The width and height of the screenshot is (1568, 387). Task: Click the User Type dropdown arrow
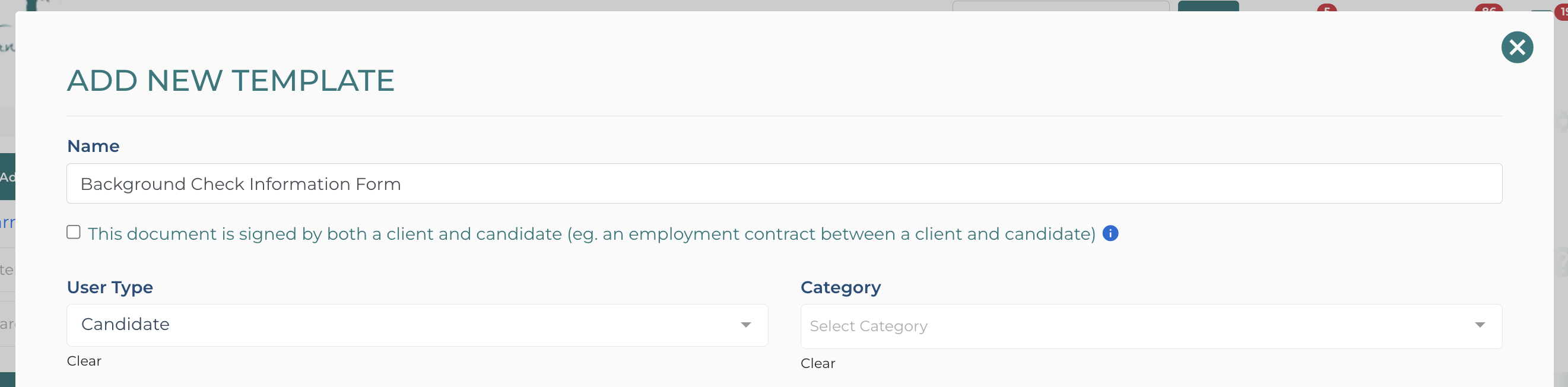[x=745, y=325]
